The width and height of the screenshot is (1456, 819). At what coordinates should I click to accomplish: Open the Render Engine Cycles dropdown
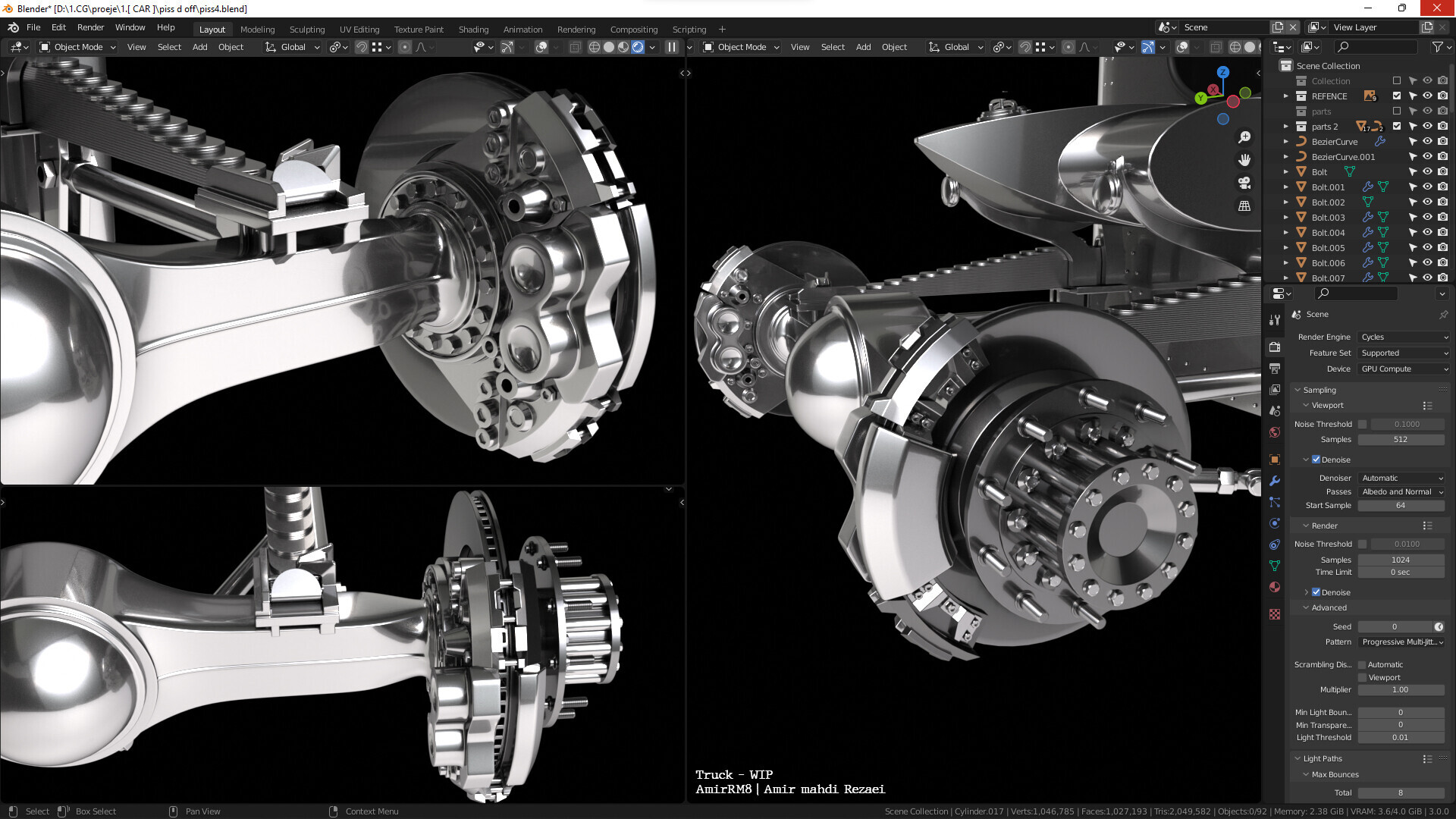(x=1404, y=337)
